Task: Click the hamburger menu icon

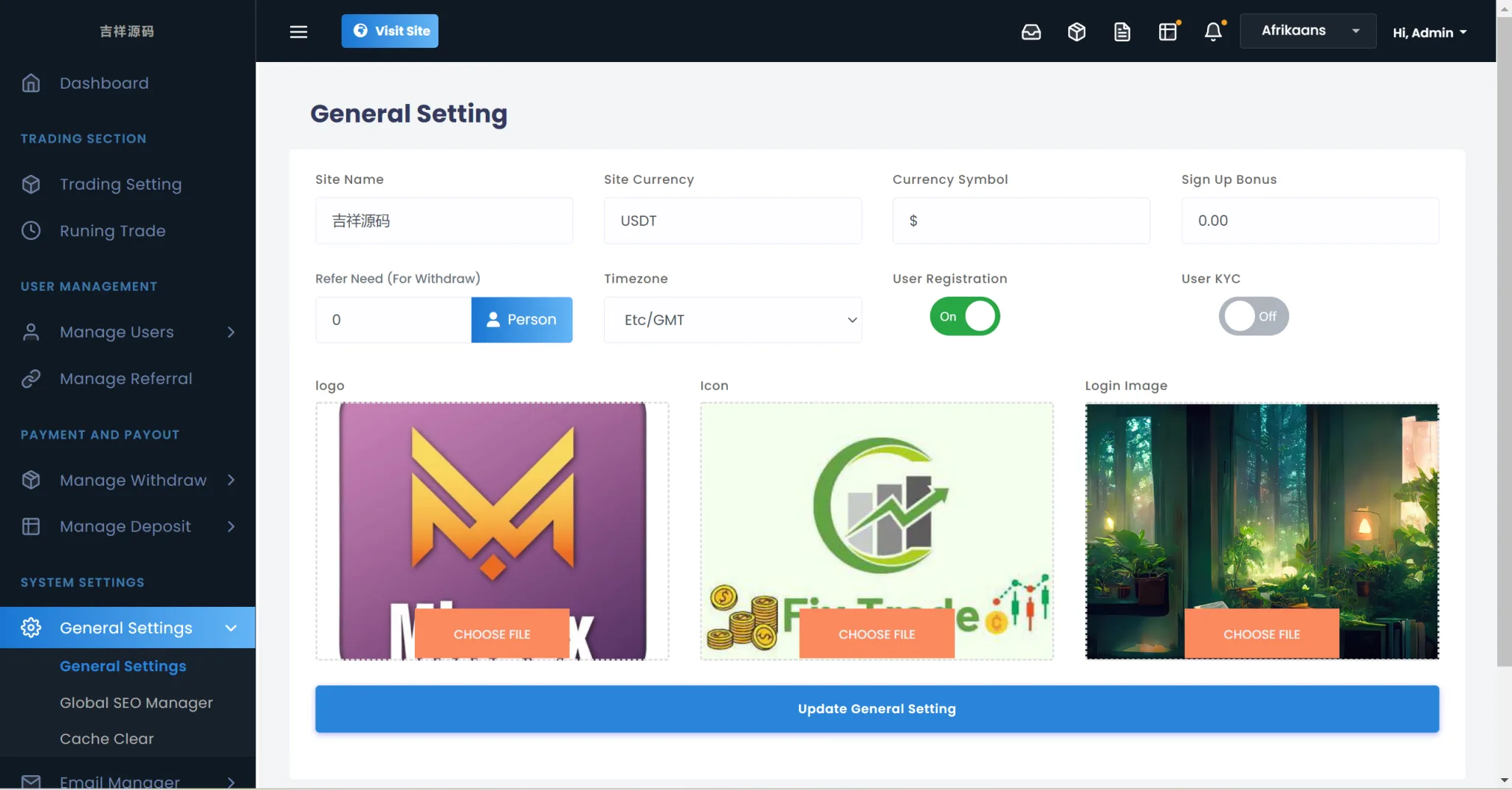Action: pos(298,32)
